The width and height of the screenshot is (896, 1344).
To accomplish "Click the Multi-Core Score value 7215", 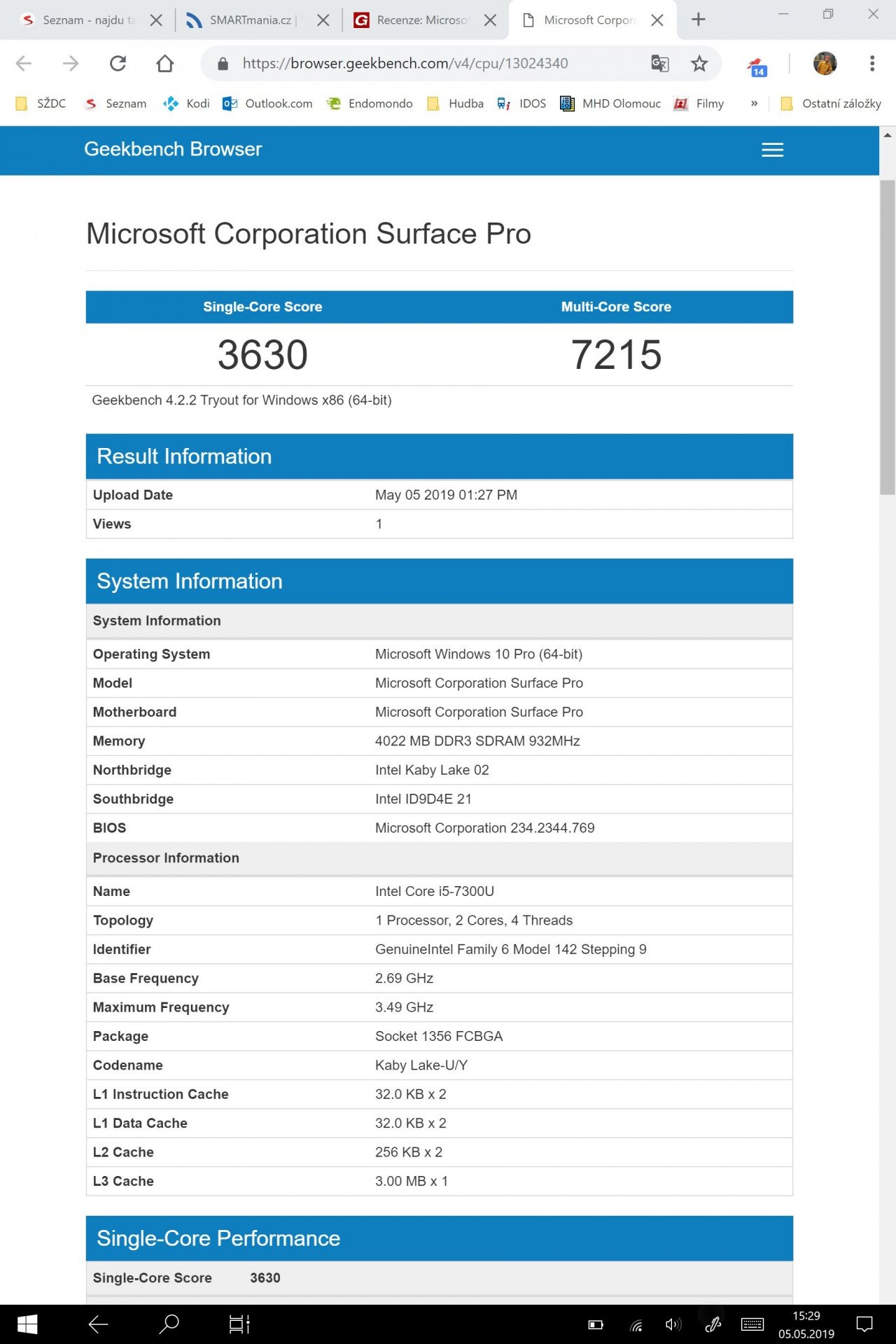I will 616,355.
